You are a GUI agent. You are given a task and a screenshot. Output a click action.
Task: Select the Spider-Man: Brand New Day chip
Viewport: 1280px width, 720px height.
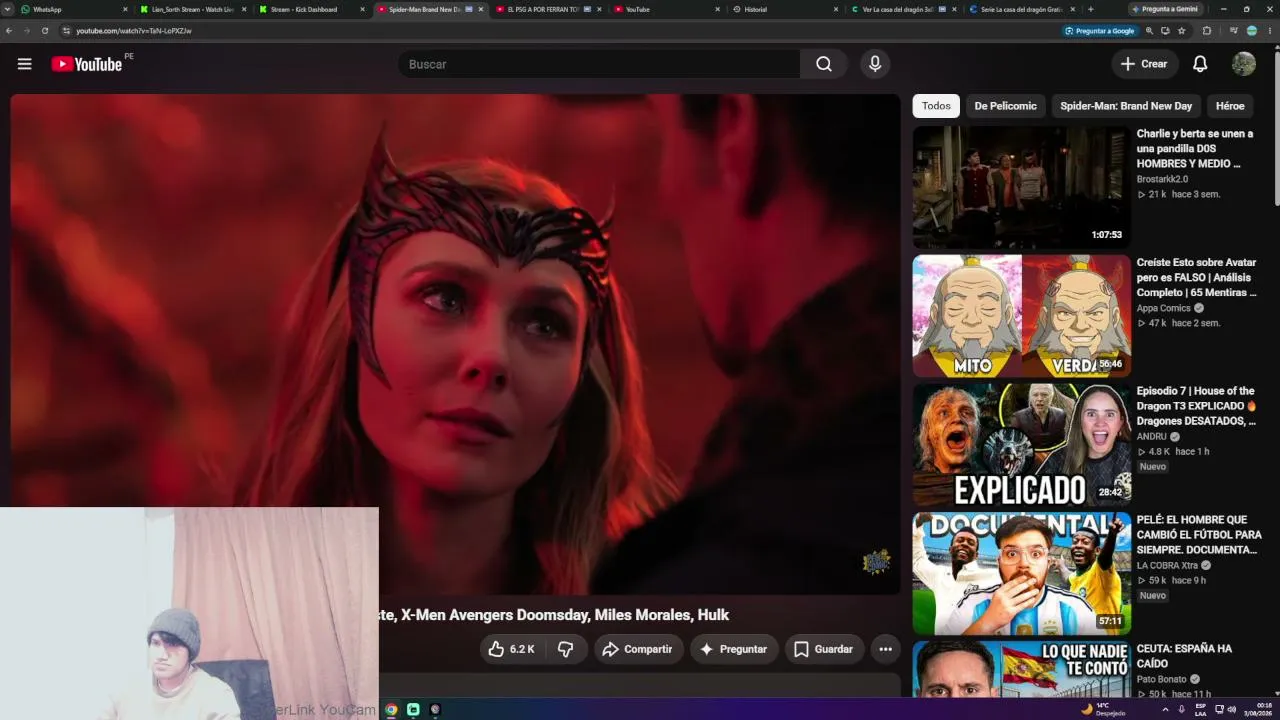tap(1126, 106)
